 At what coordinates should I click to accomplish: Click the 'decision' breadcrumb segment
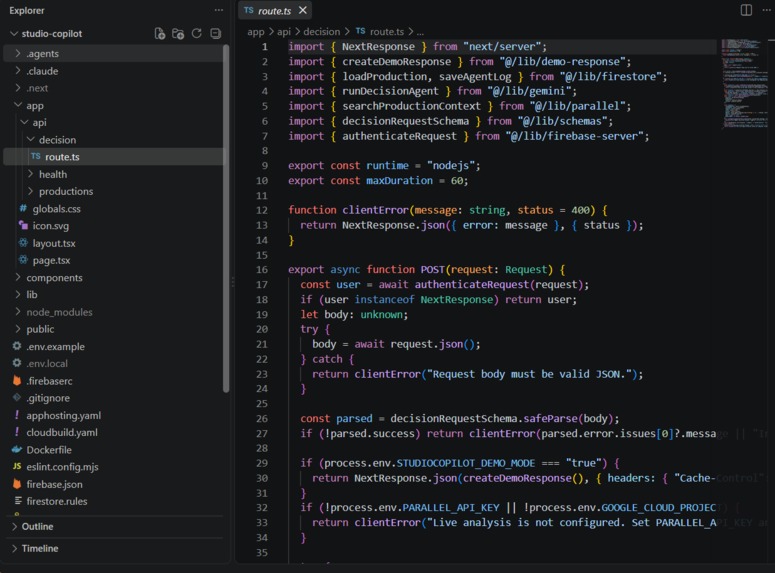[322, 32]
